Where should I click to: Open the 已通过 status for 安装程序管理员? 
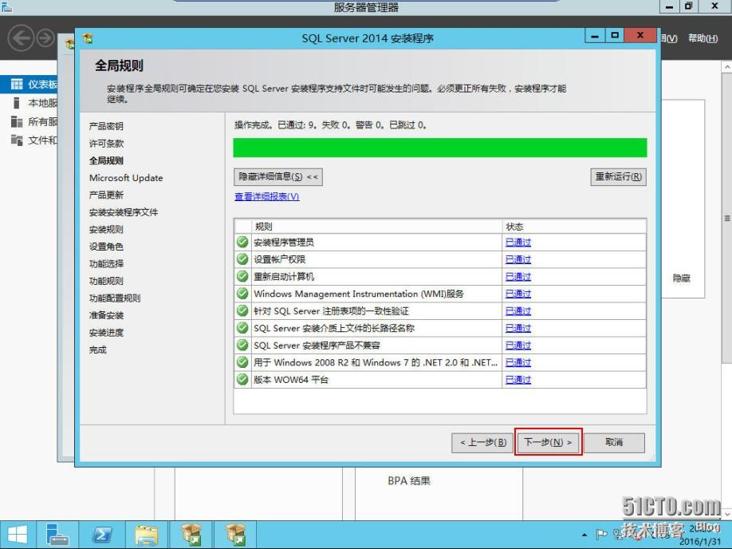click(518, 242)
